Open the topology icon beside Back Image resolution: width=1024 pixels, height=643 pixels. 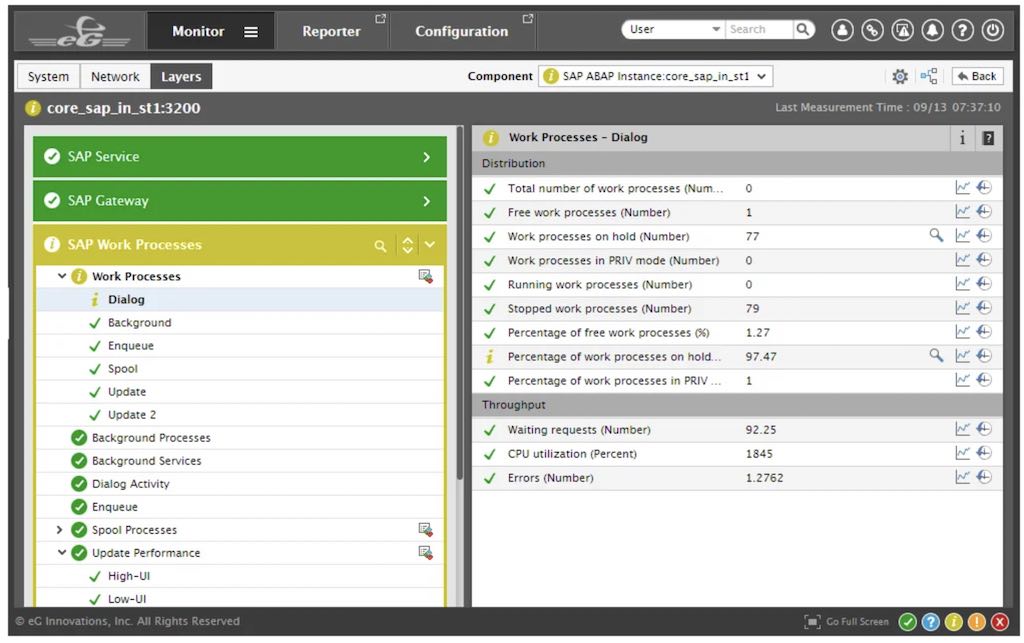(x=929, y=76)
